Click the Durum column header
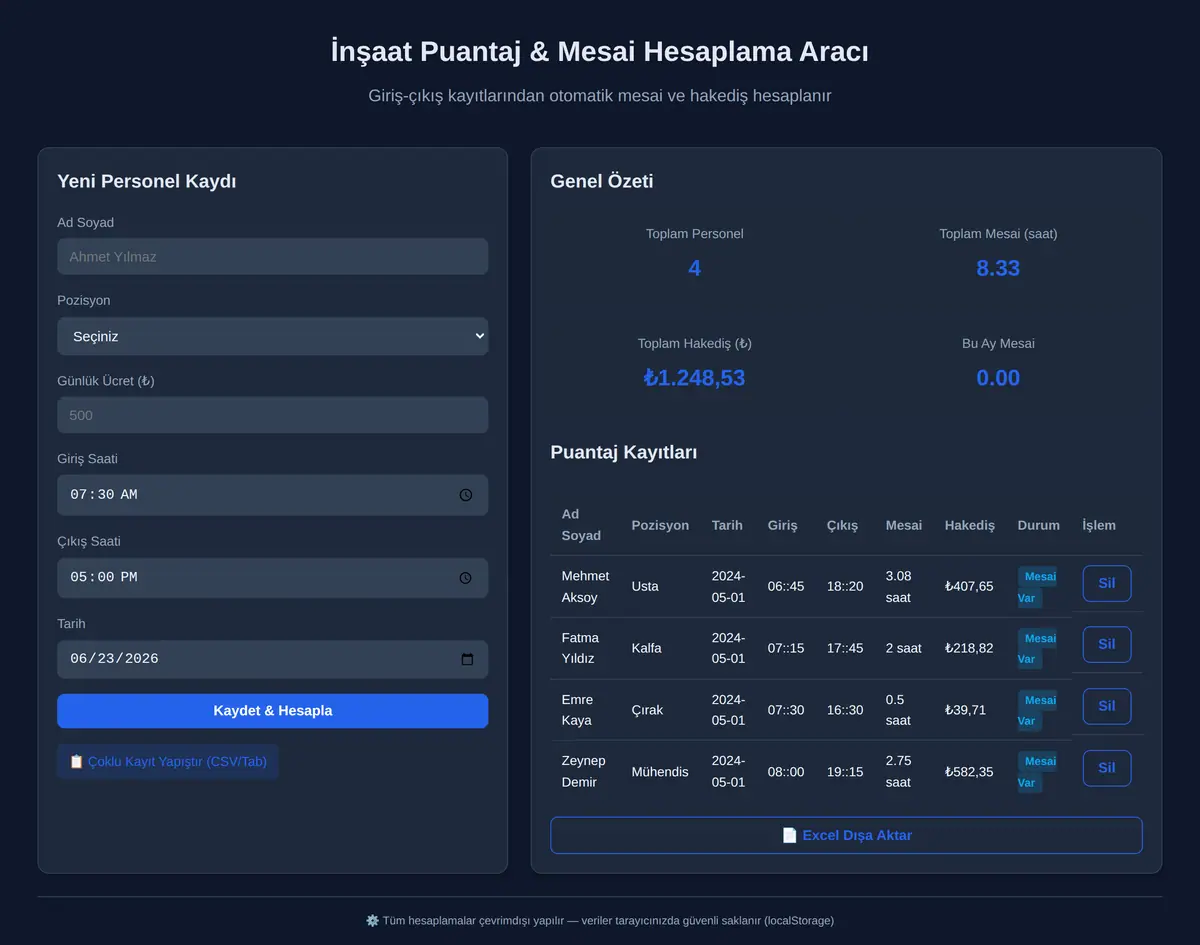The height and width of the screenshot is (945, 1200). (x=1039, y=525)
